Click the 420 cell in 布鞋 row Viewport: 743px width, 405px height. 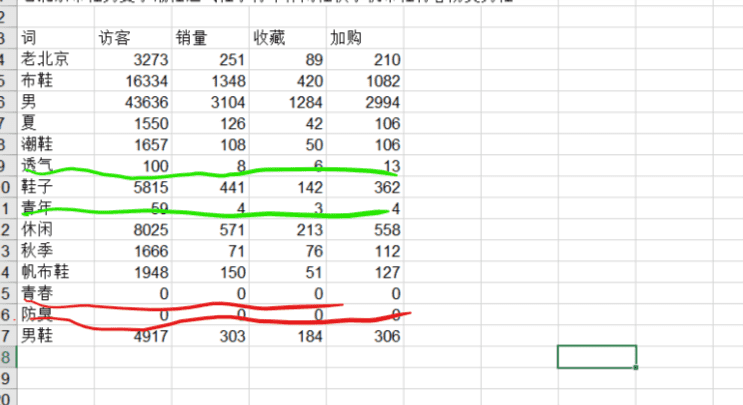pos(288,81)
